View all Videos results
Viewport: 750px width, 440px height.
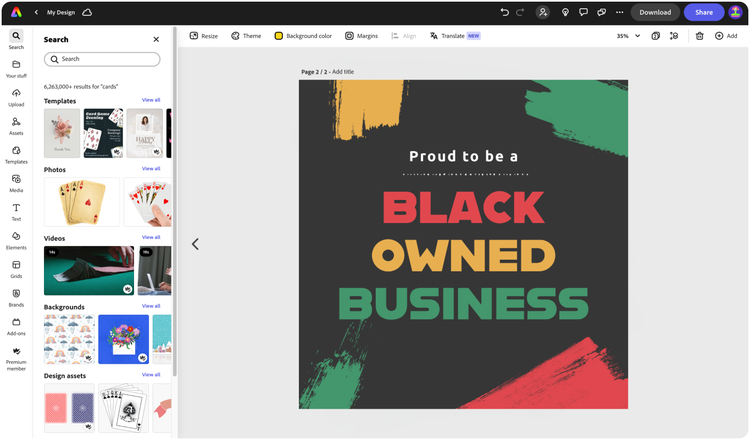151,237
